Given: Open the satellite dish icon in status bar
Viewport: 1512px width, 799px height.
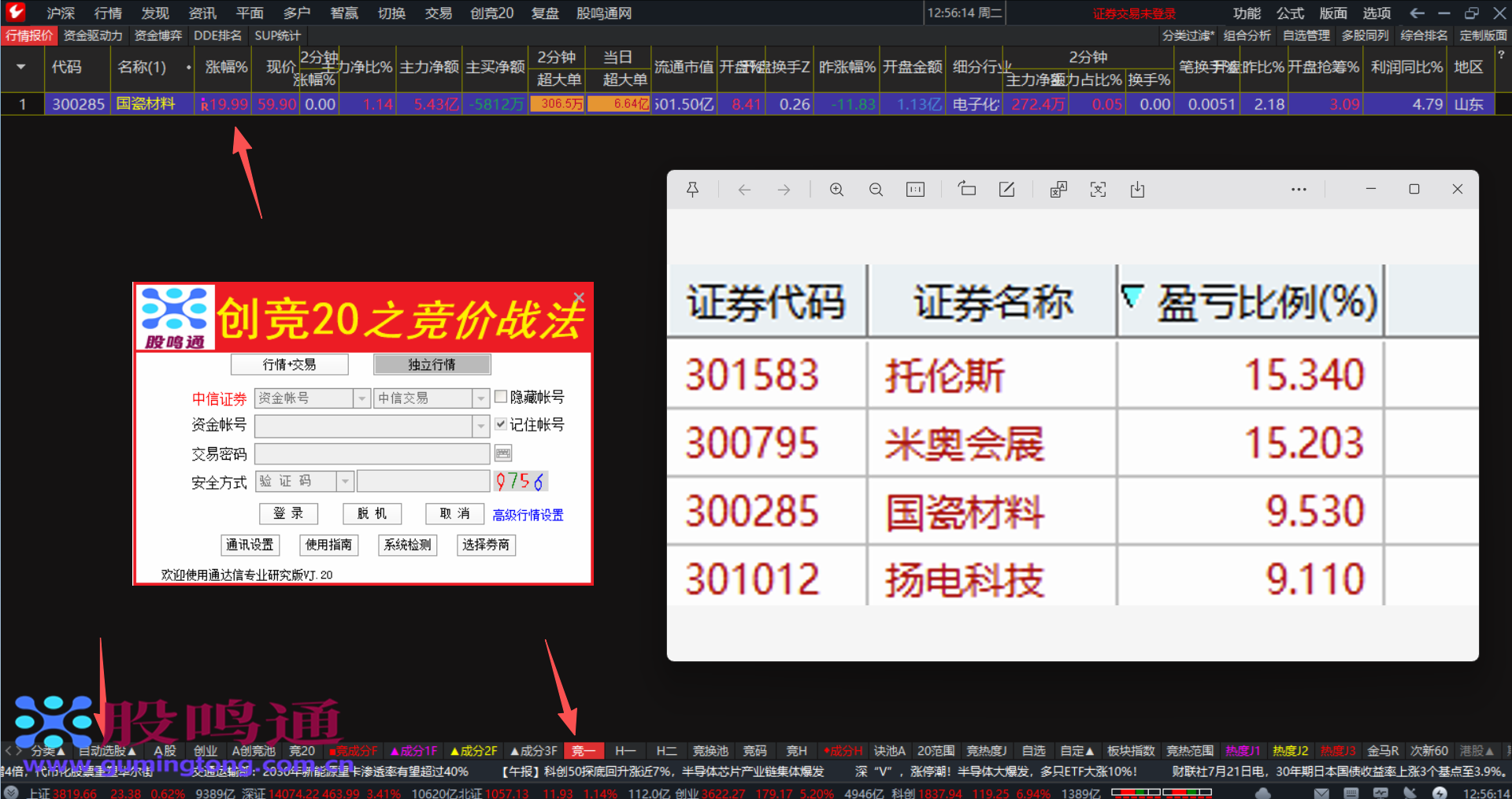Looking at the screenshot, I should coord(1410,793).
